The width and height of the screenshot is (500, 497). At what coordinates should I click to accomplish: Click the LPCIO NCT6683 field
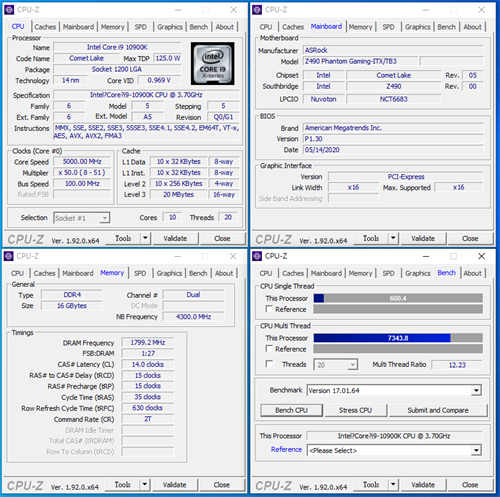393,99
